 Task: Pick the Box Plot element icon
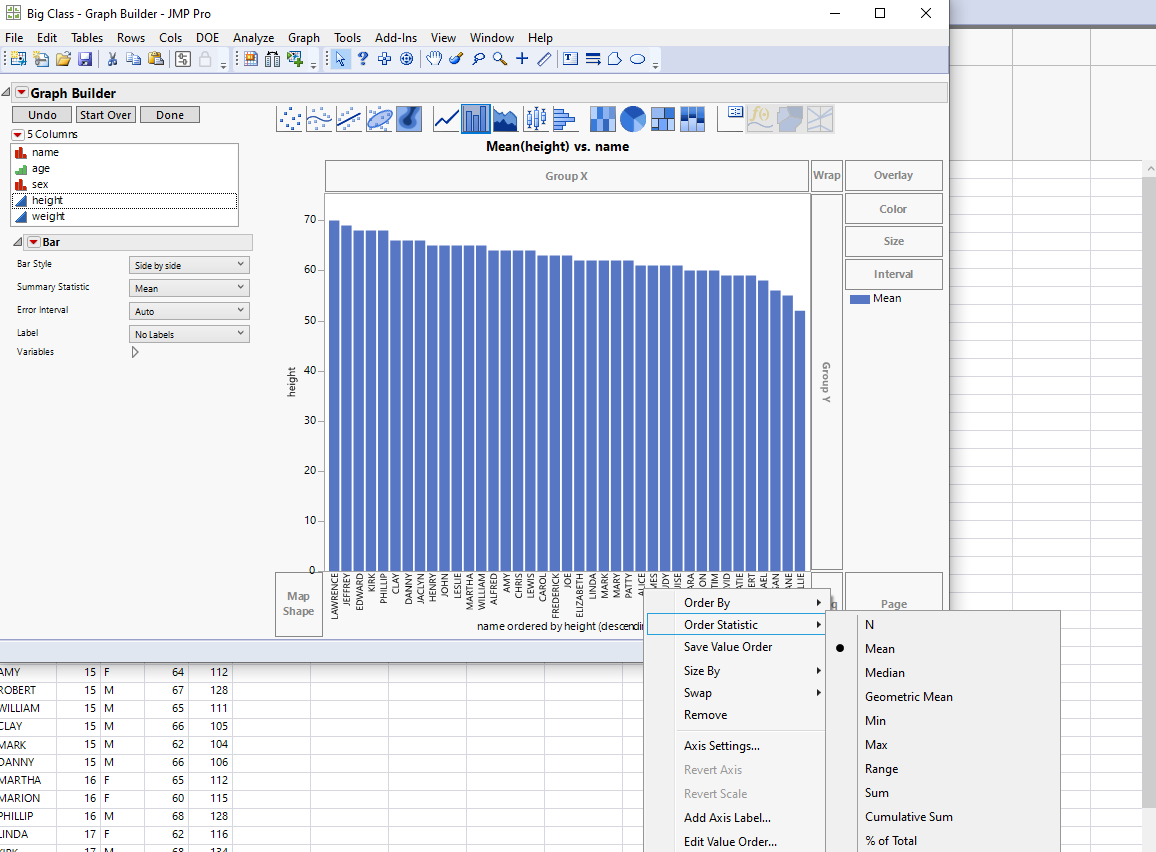click(535, 119)
